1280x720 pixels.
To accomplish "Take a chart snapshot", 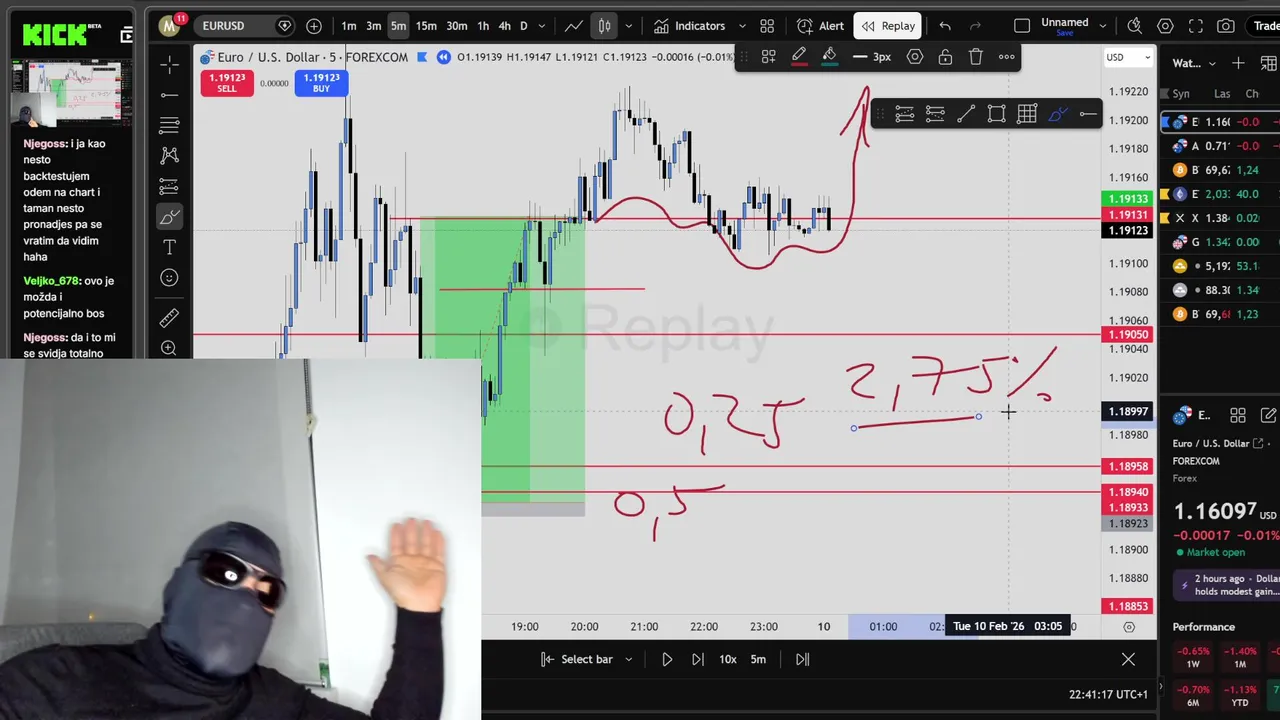I will click(1226, 26).
